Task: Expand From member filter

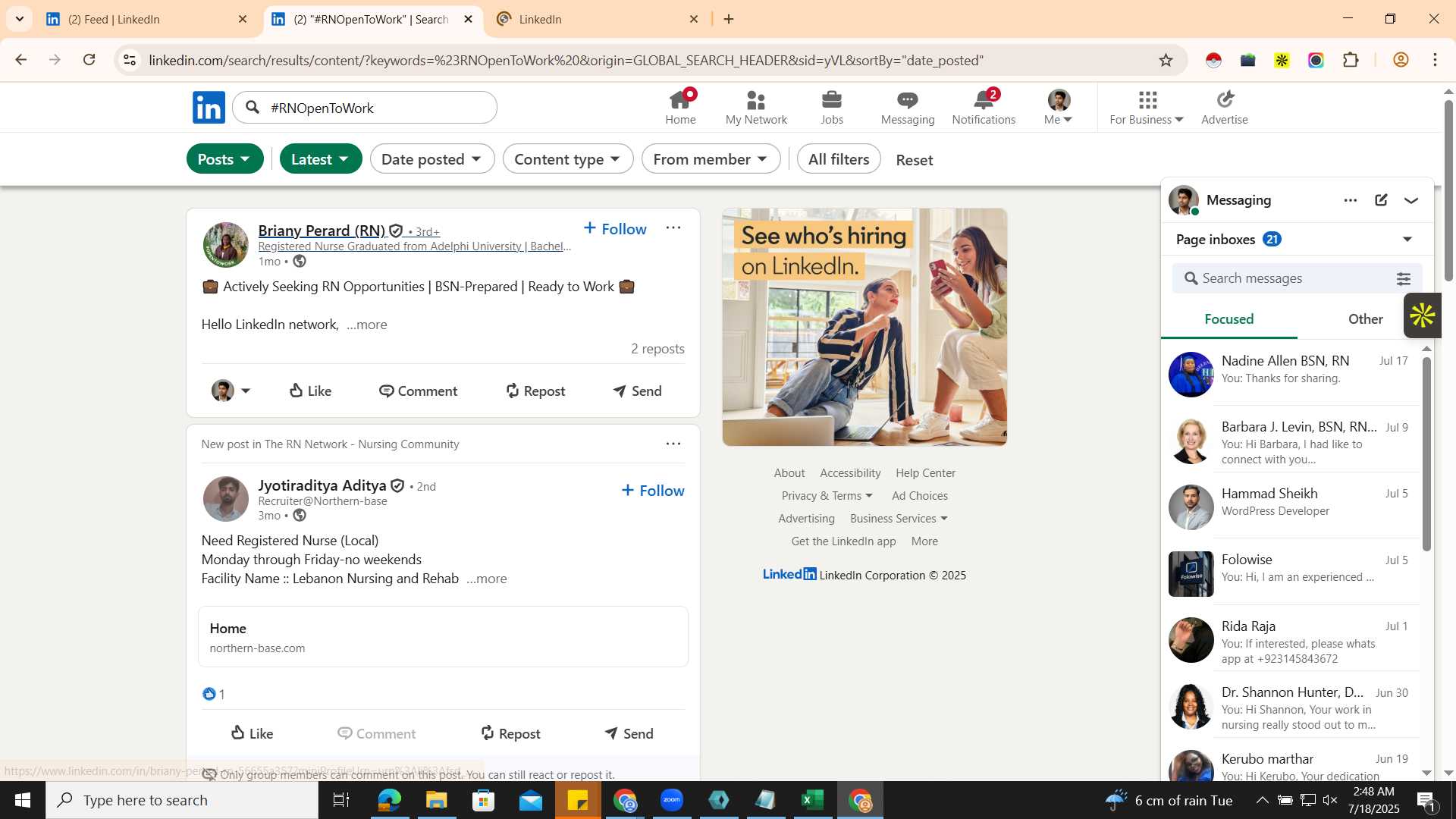Action: point(711,159)
